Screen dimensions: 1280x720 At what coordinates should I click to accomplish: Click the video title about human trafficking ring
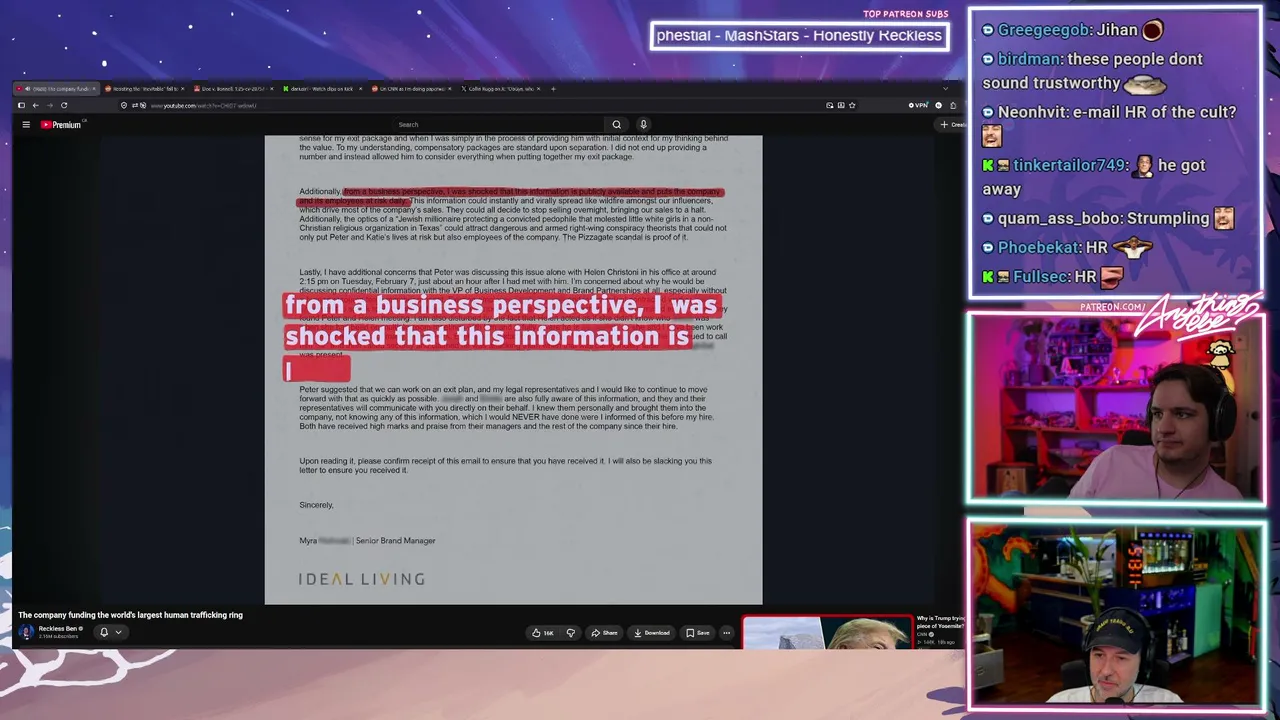click(x=130, y=615)
